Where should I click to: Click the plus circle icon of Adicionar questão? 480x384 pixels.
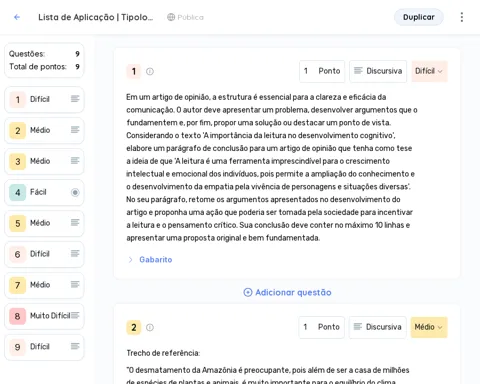coord(248,292)
